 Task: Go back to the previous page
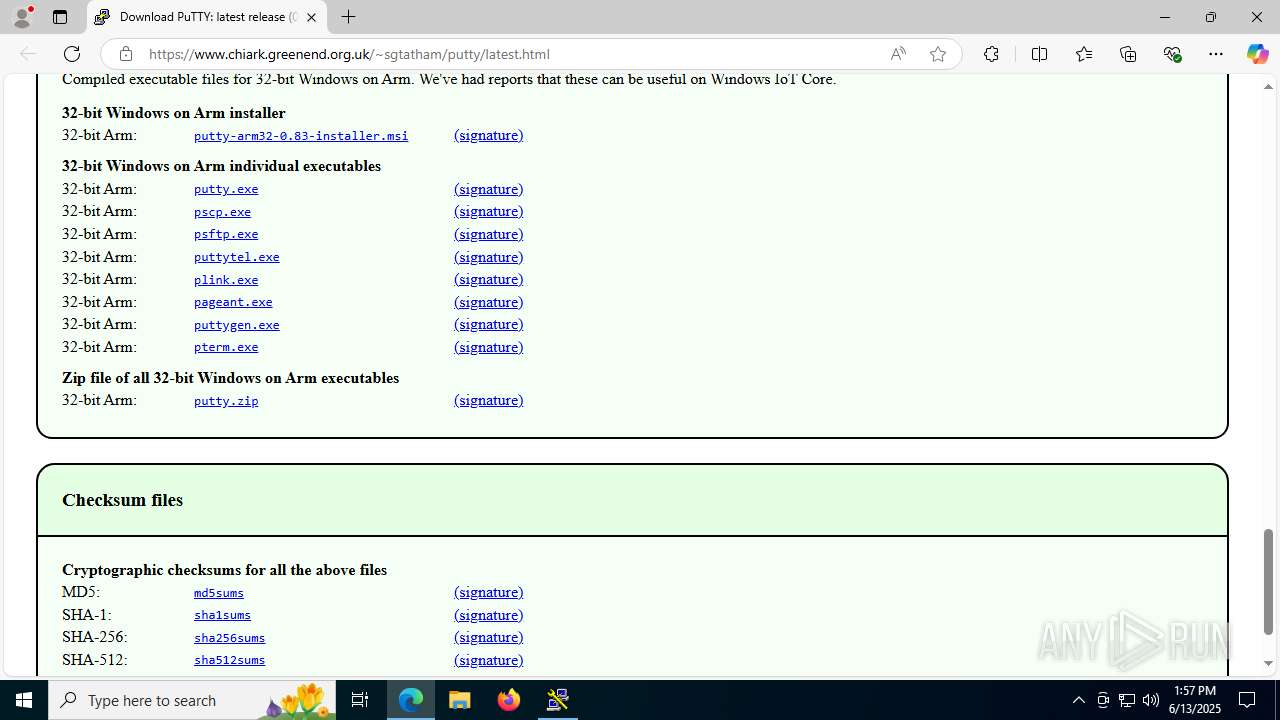pos(28,54)
